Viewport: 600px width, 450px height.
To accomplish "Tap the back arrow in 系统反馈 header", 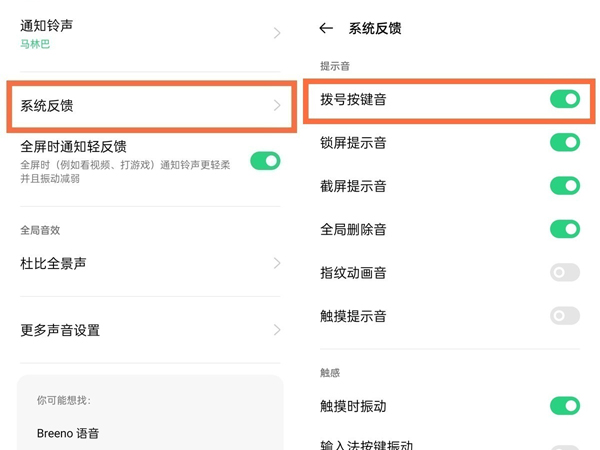I will (x=326, y=29).
